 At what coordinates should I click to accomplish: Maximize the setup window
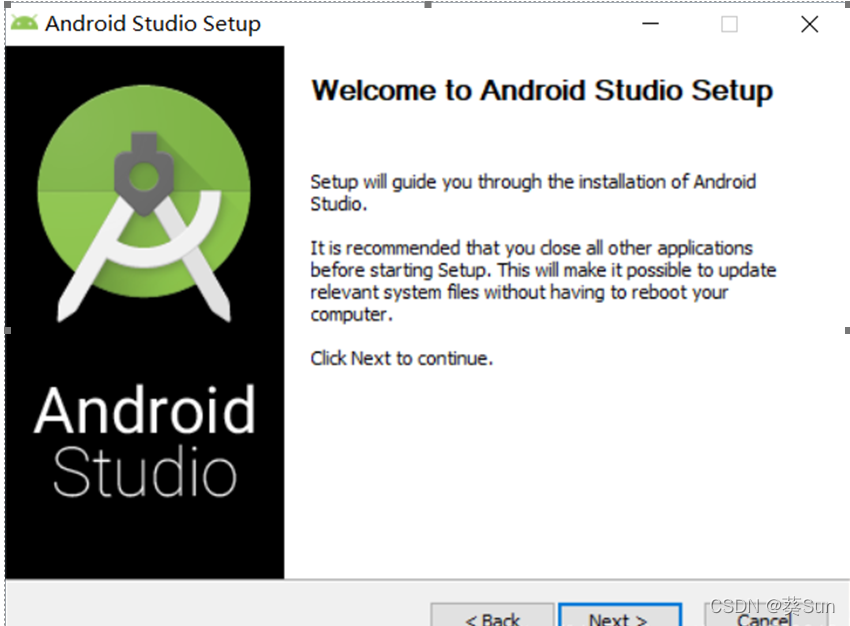click(x=729, y=23)
